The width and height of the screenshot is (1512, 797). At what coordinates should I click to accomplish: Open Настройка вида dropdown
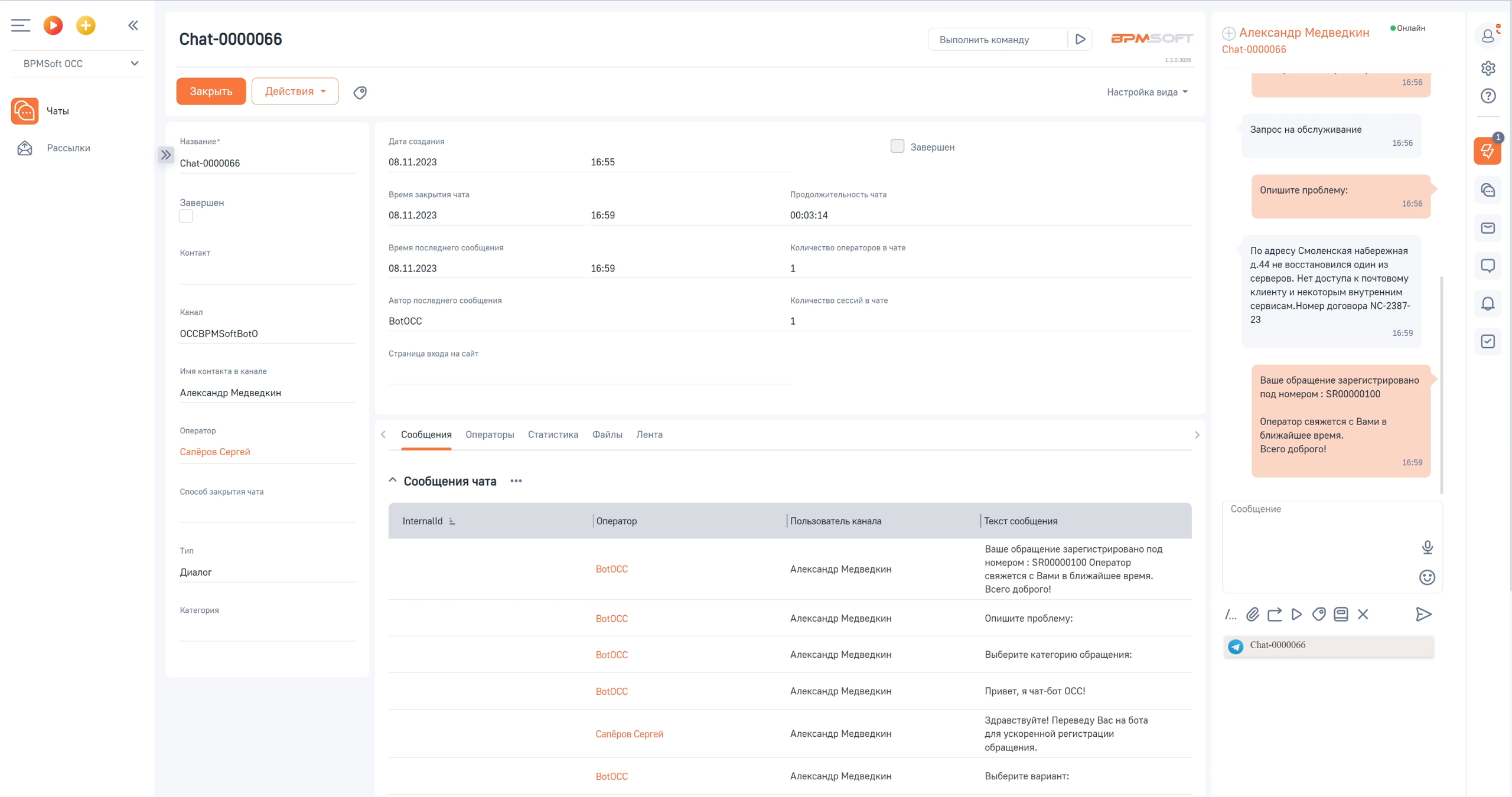click(1146, 92)
